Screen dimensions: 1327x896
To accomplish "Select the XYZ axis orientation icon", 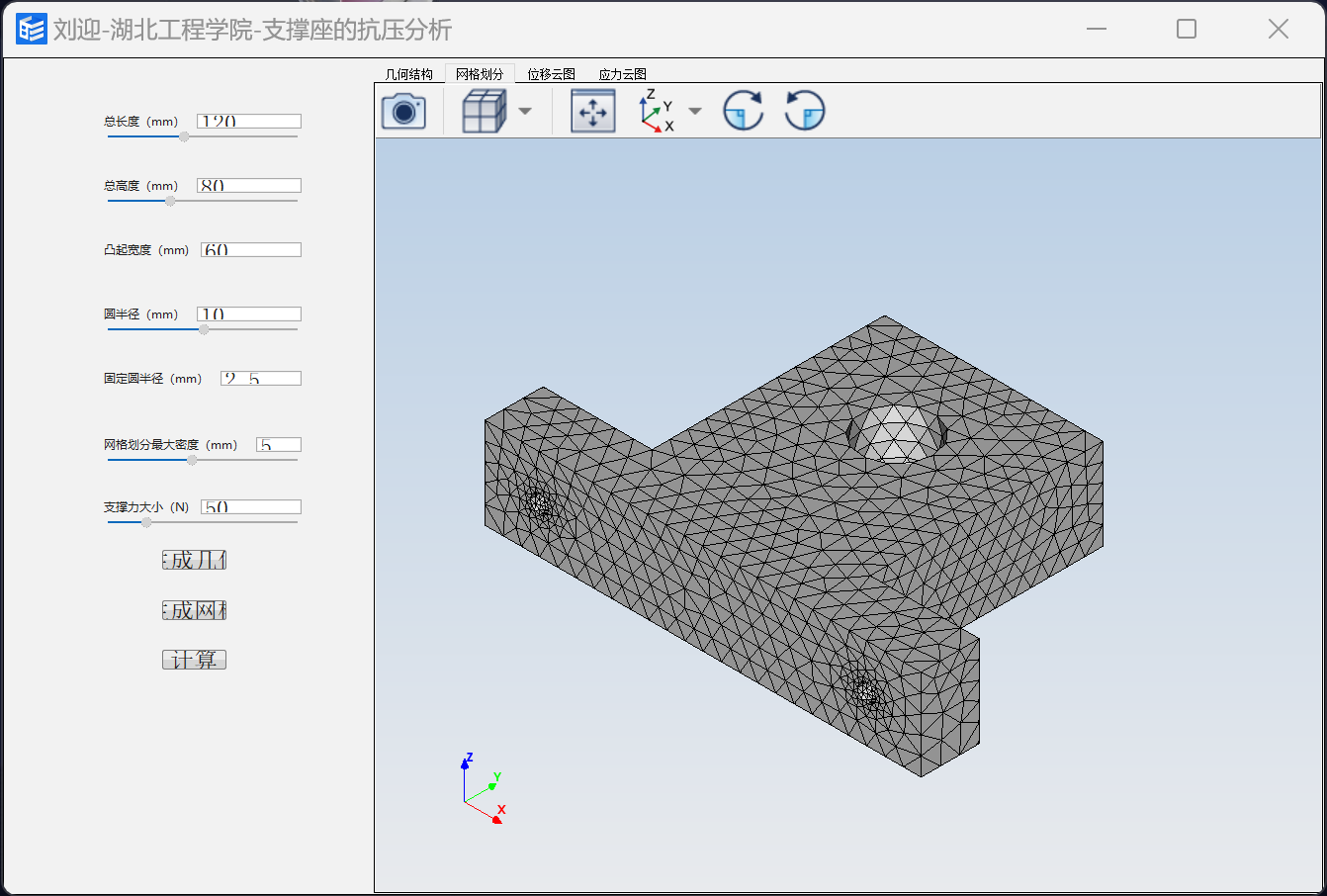I will coord(657,111).
